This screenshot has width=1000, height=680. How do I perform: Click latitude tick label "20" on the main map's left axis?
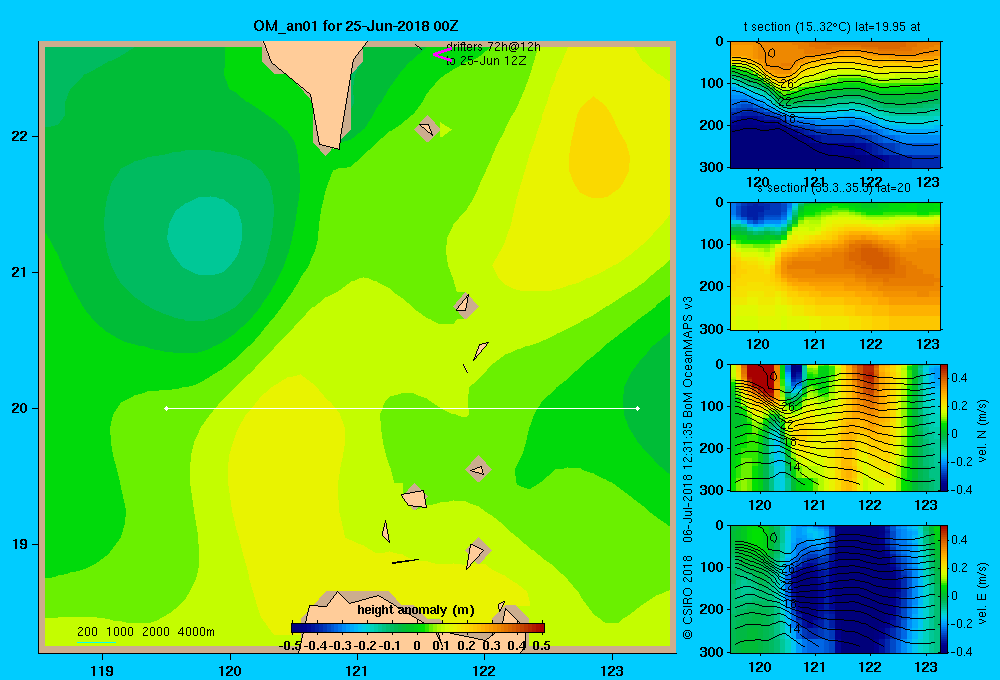coord(19,408)
